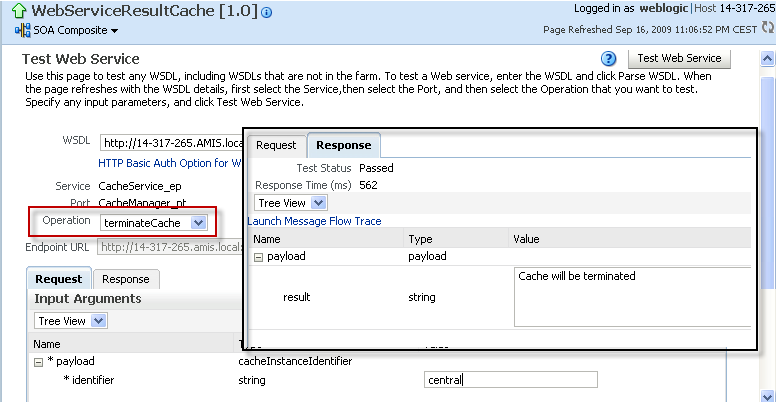
Task: Click the identifier input field containing central
Action: point(510,380)
